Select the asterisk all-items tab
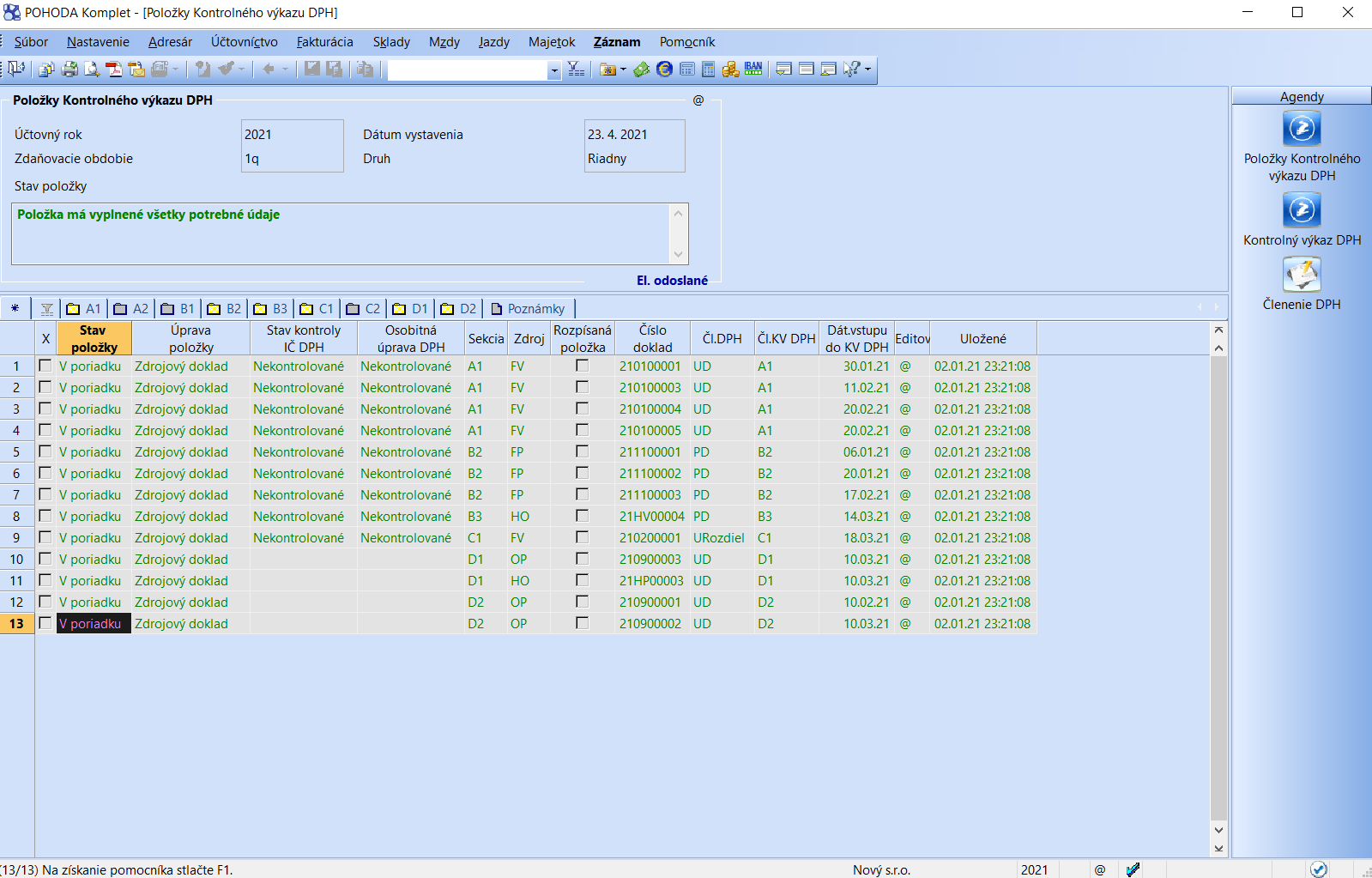Image resolution: width=1372 pixels, height=878 pixels. click(15, 308)
